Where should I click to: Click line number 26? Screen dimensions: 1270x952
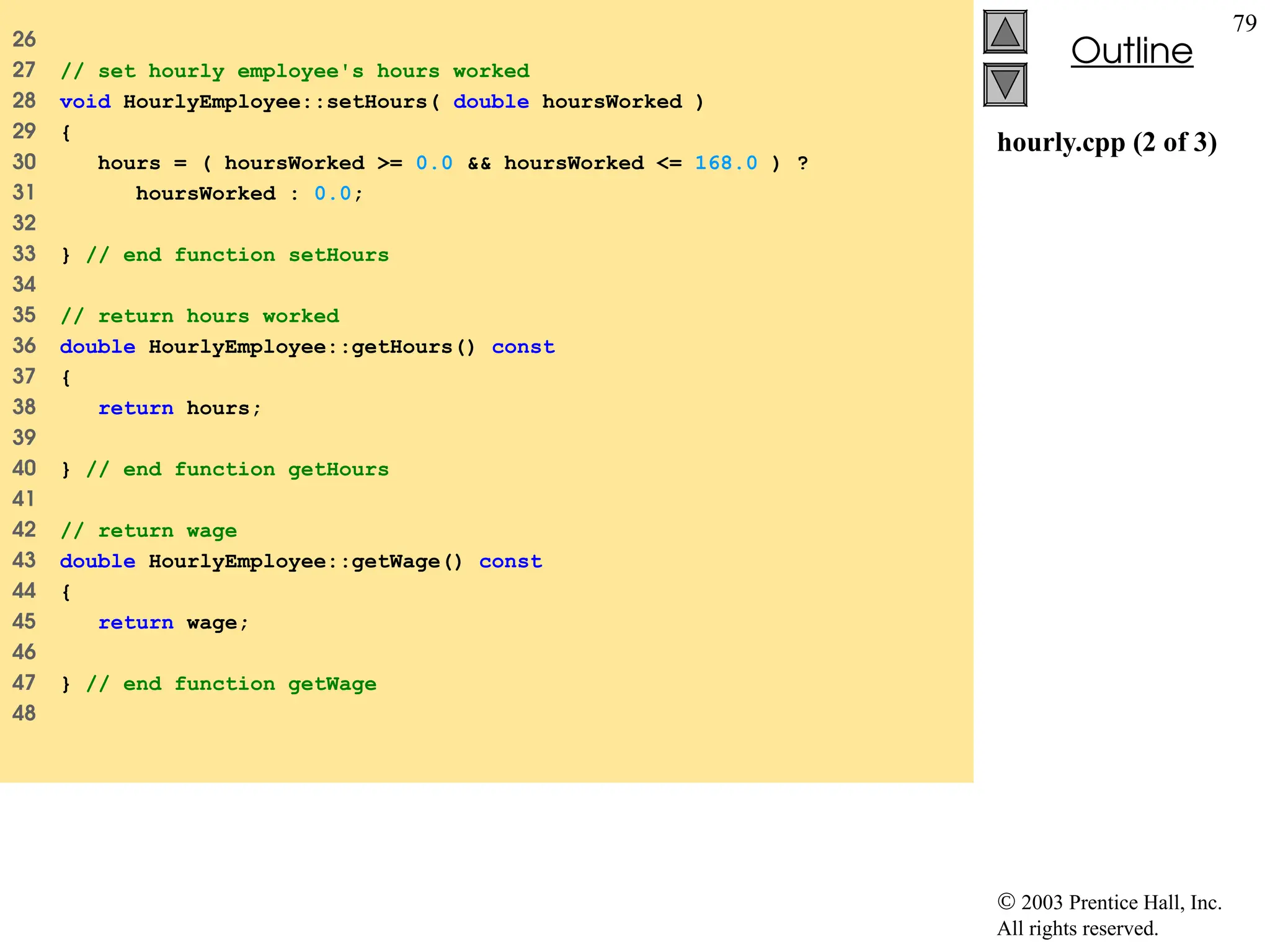(x=24, y=40)
